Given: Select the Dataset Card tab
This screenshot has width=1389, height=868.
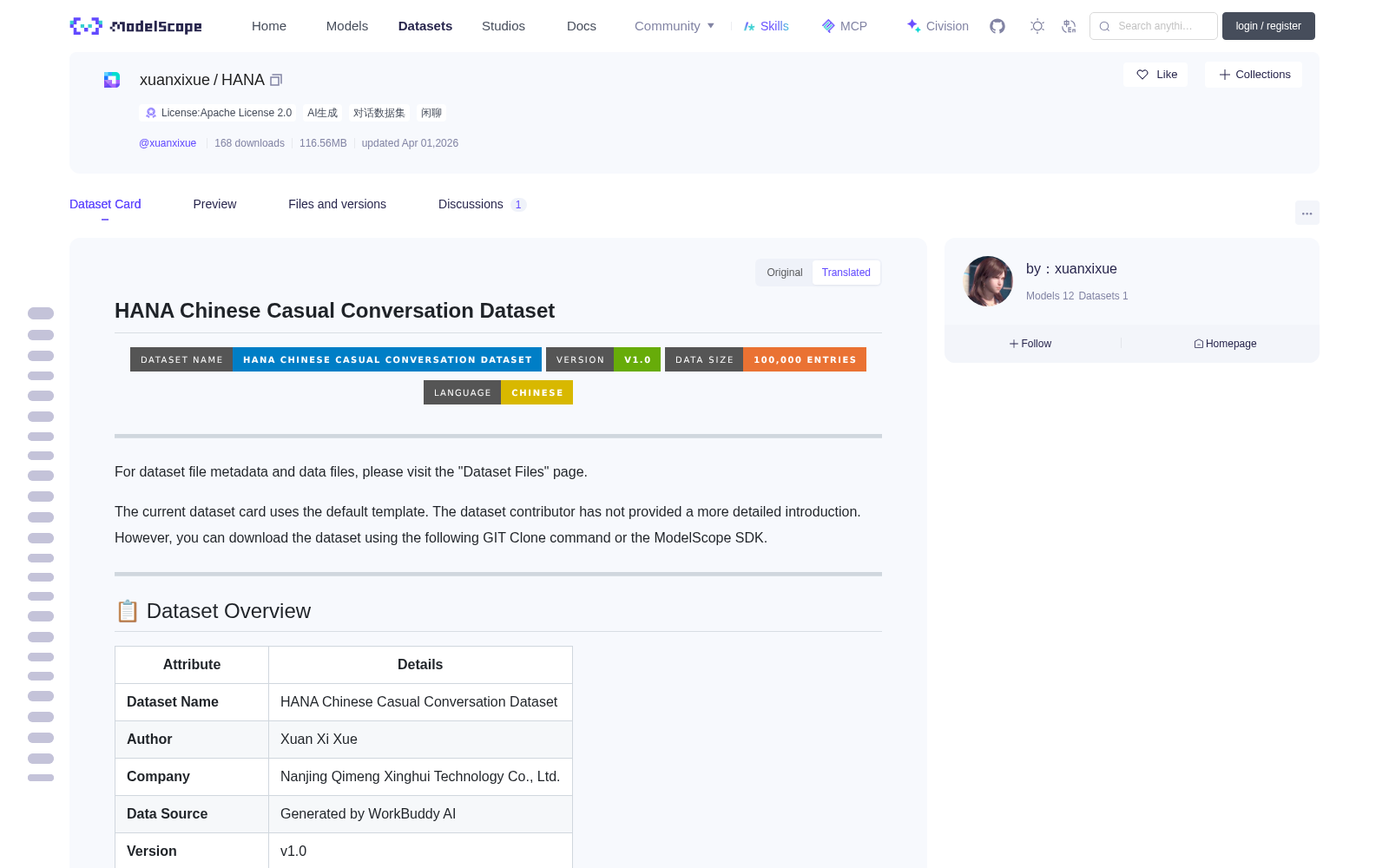Looking at the screenshot, I should tap(105, 204).
